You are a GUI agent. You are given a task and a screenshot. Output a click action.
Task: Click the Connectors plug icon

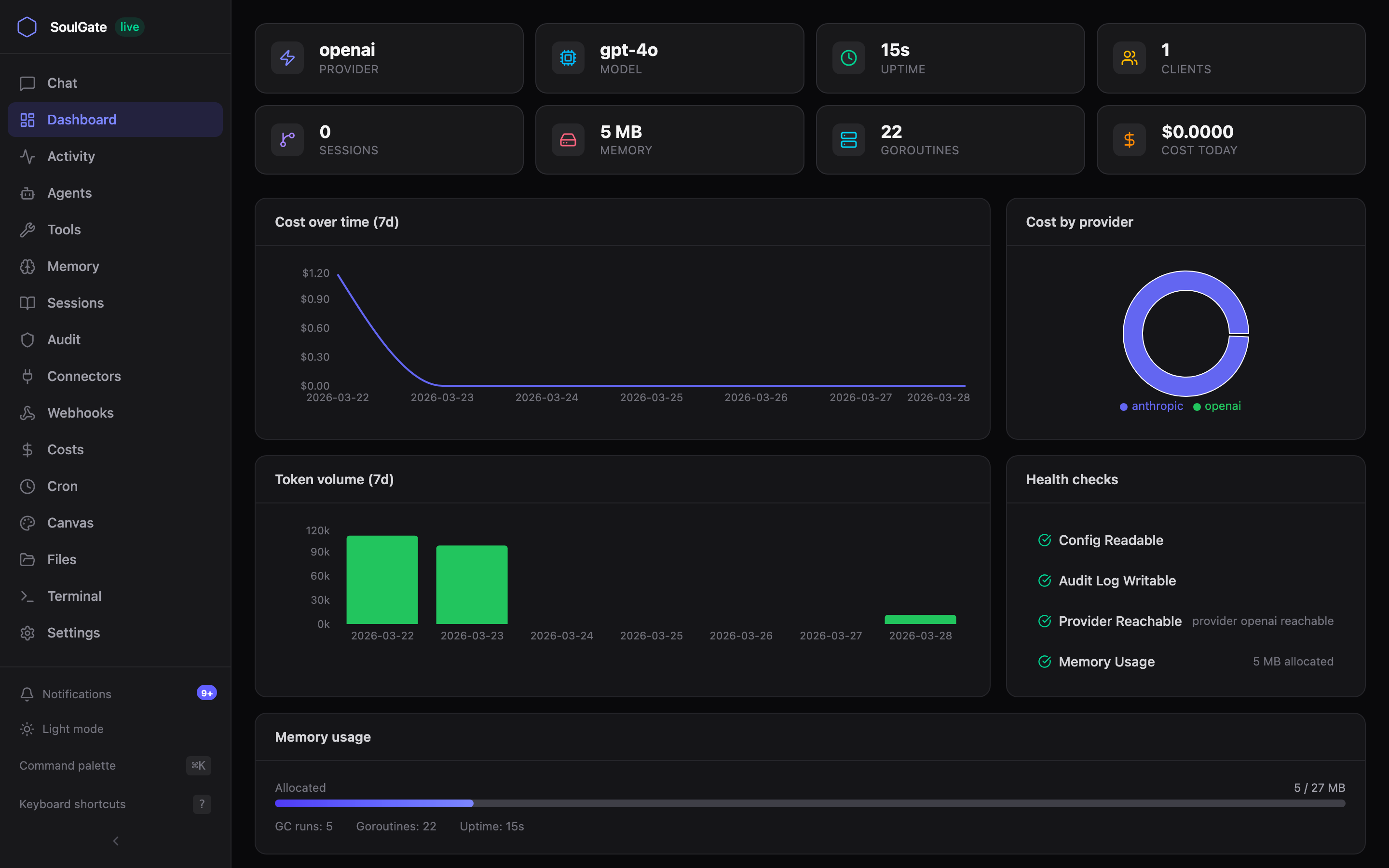27,376
